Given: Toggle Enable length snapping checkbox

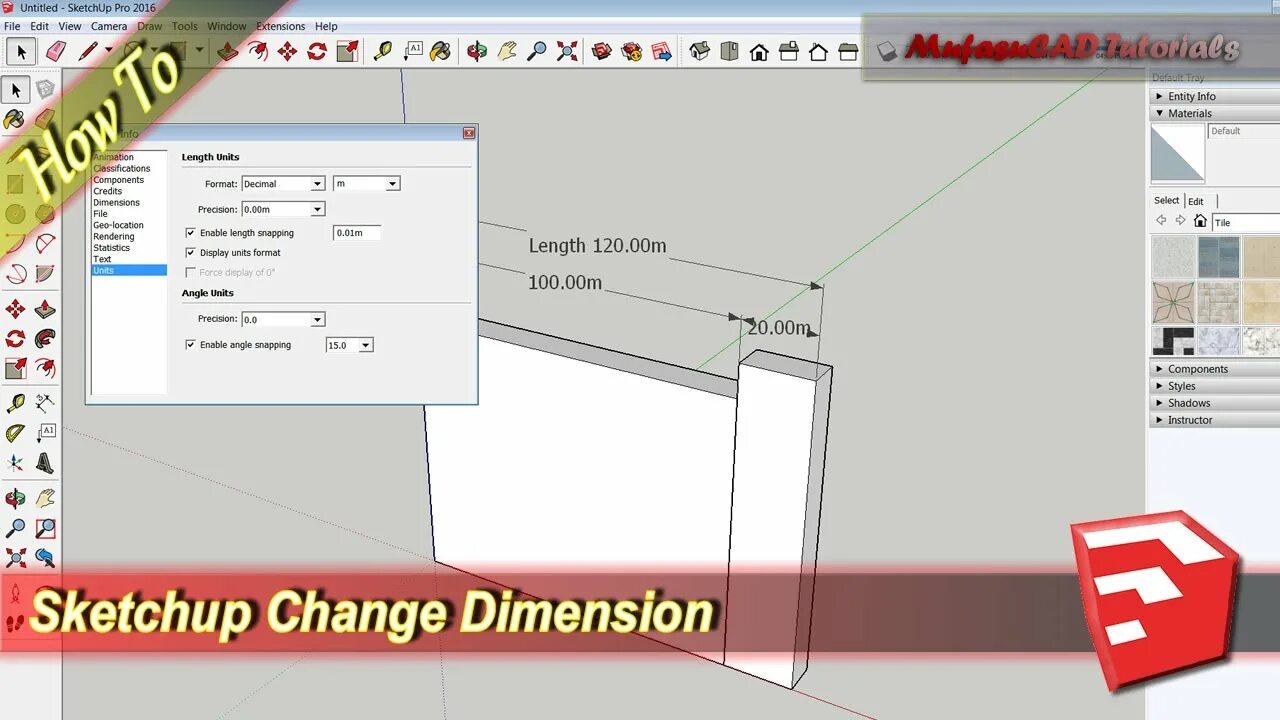Looking at the screenshot, I should click(191, 233).
